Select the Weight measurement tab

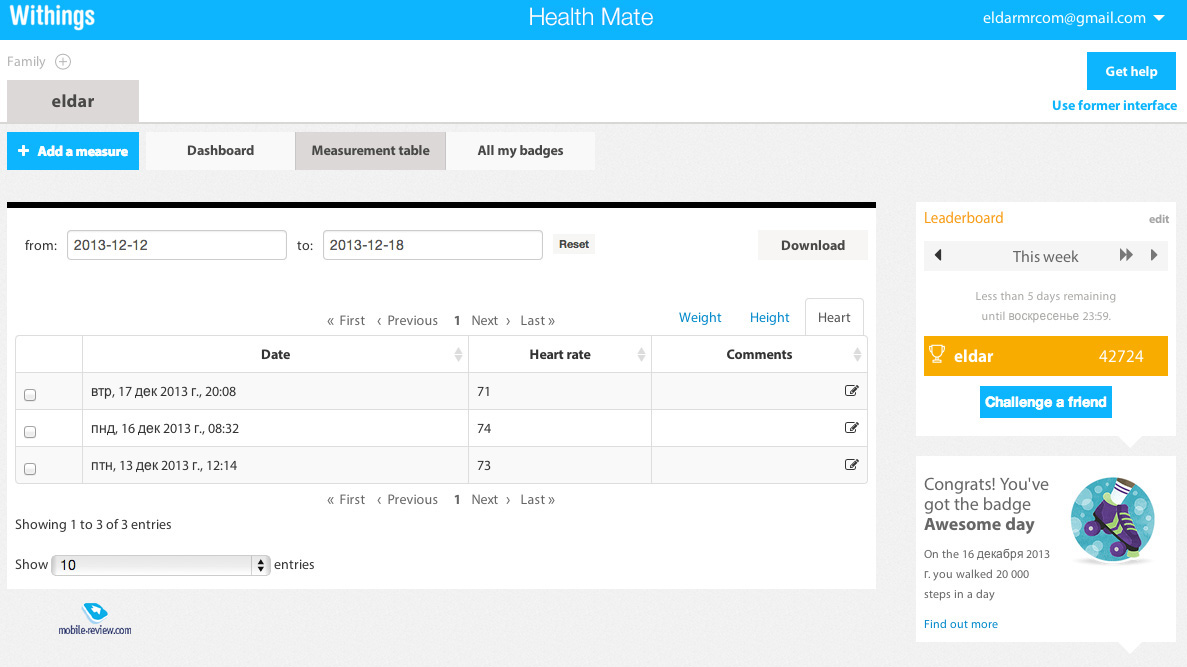click(x=700, y=317)
